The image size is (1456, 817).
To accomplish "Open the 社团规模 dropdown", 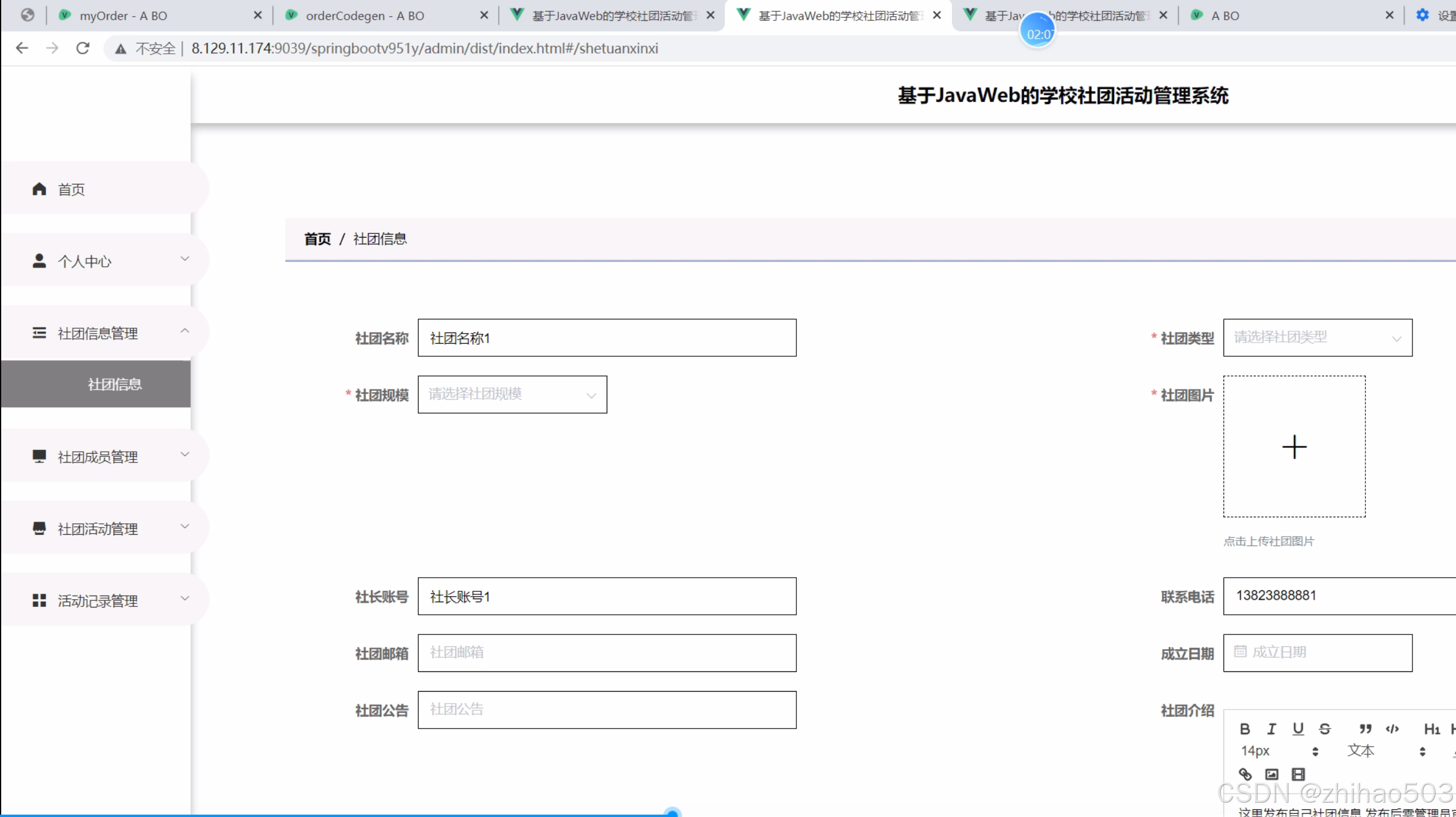I will pos(512,394).
